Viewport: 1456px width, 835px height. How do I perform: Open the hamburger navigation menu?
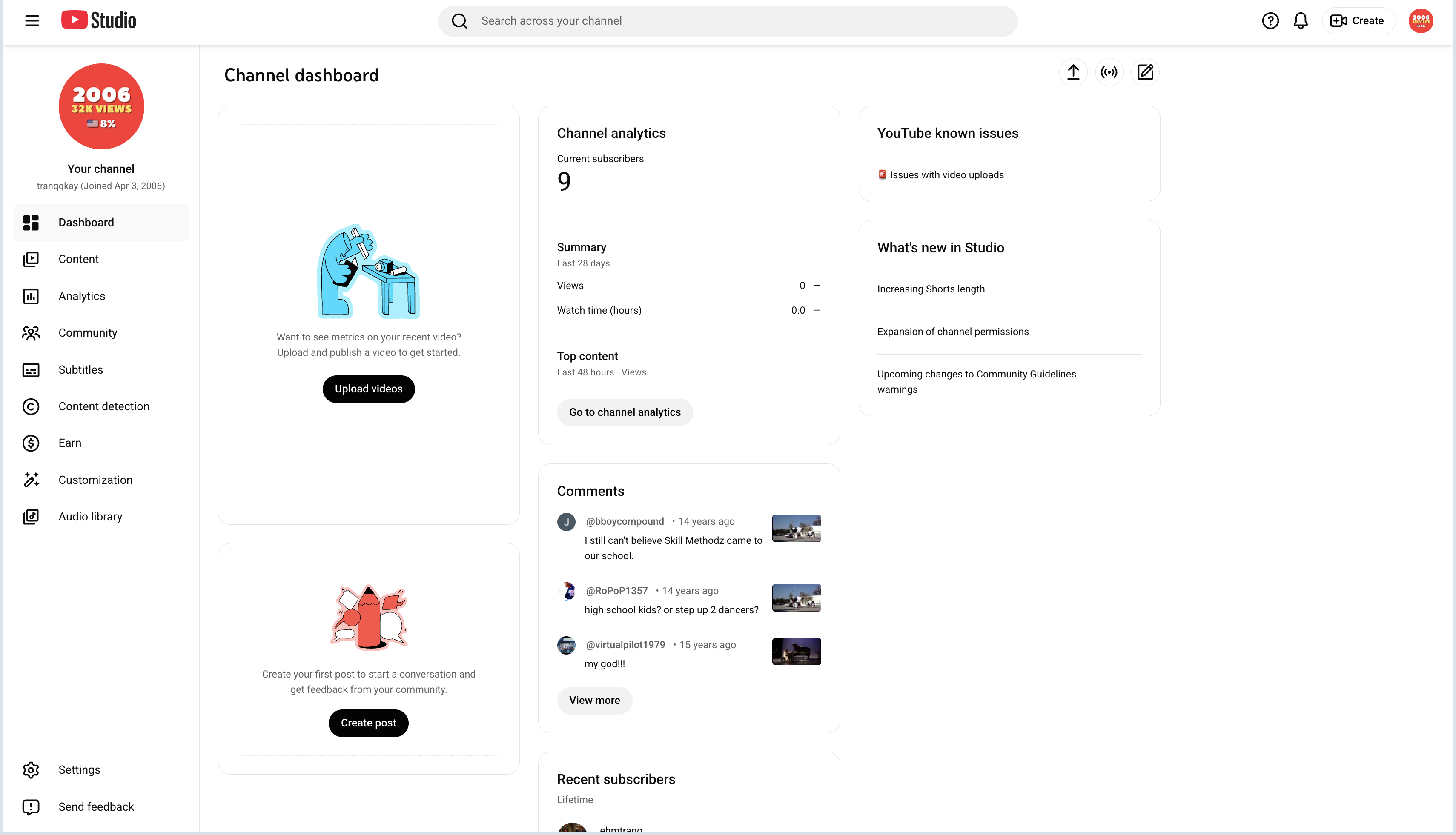coord(32,21)
